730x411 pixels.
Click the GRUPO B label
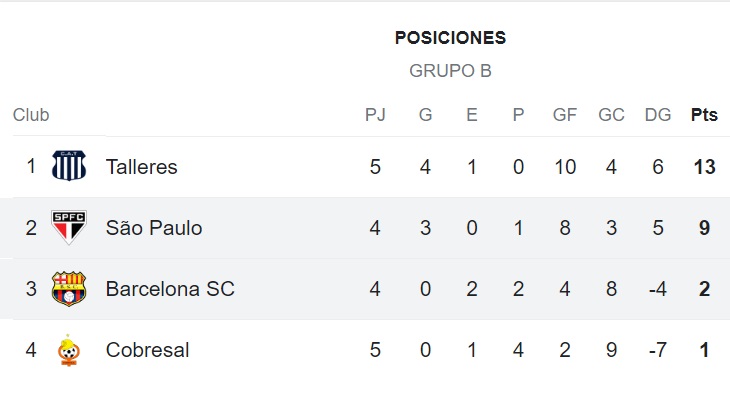(x=450, y=71)
